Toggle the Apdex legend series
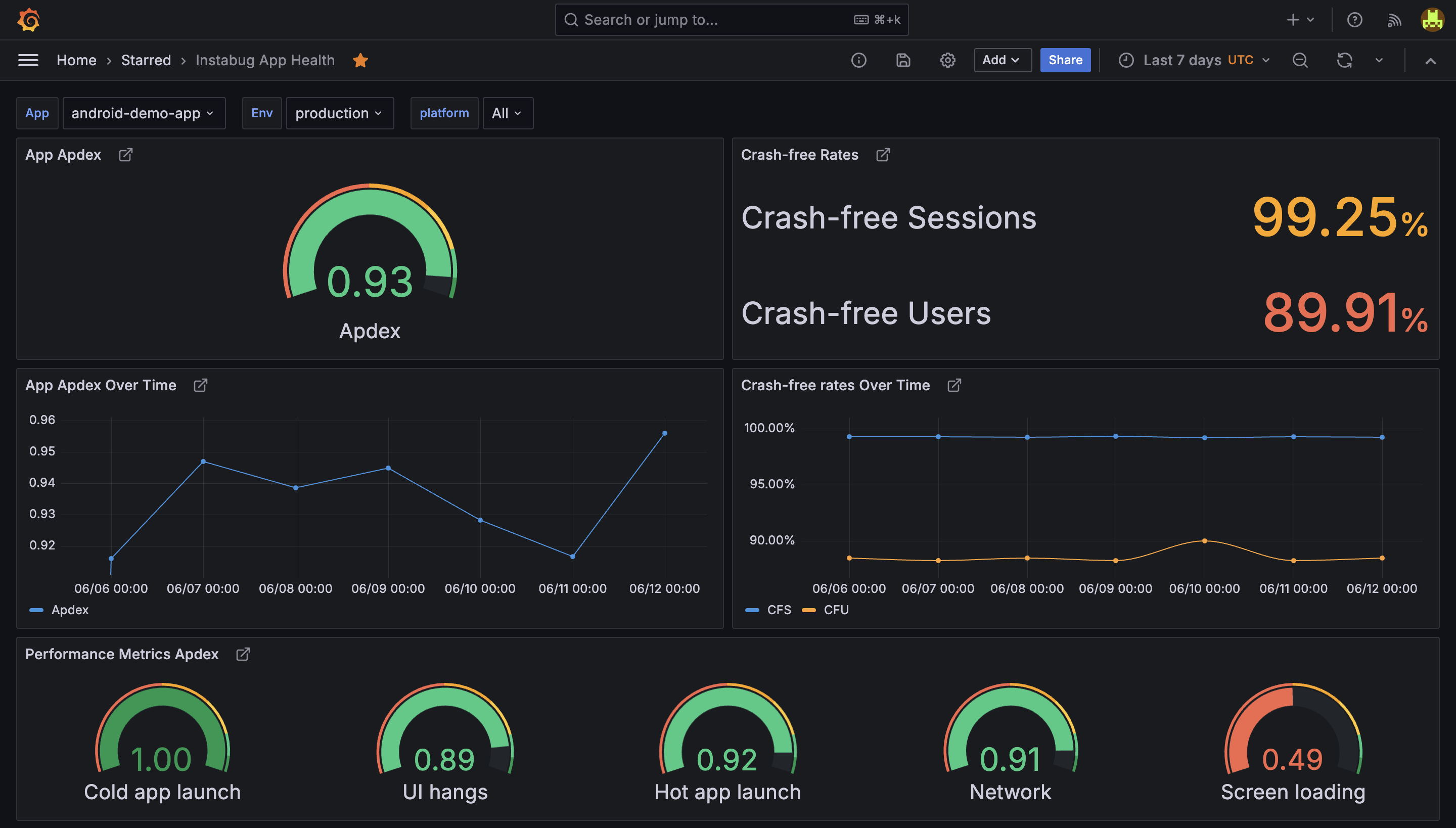The image size is (1456, 828). coord(69,610)
